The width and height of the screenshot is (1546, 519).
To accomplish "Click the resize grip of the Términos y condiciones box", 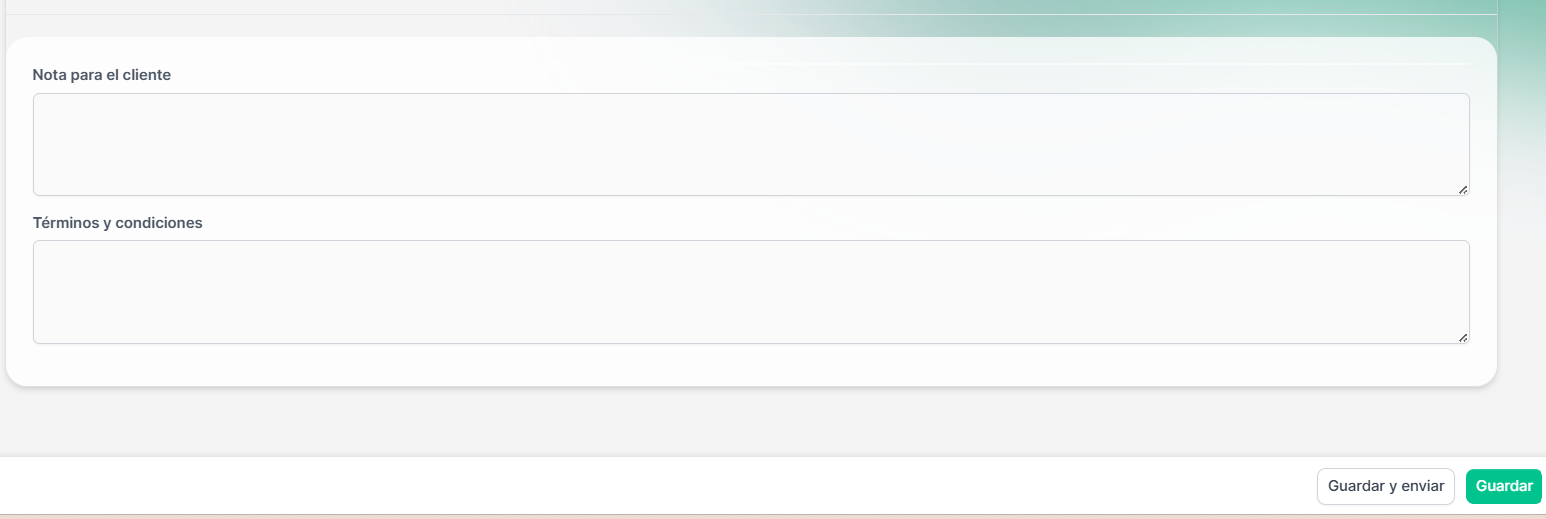I will point(1463,337).
